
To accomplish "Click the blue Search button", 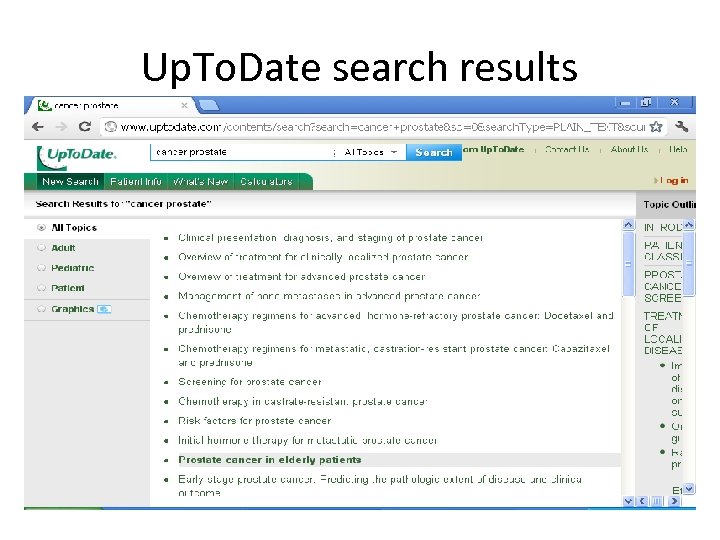I will click(433, 152).
